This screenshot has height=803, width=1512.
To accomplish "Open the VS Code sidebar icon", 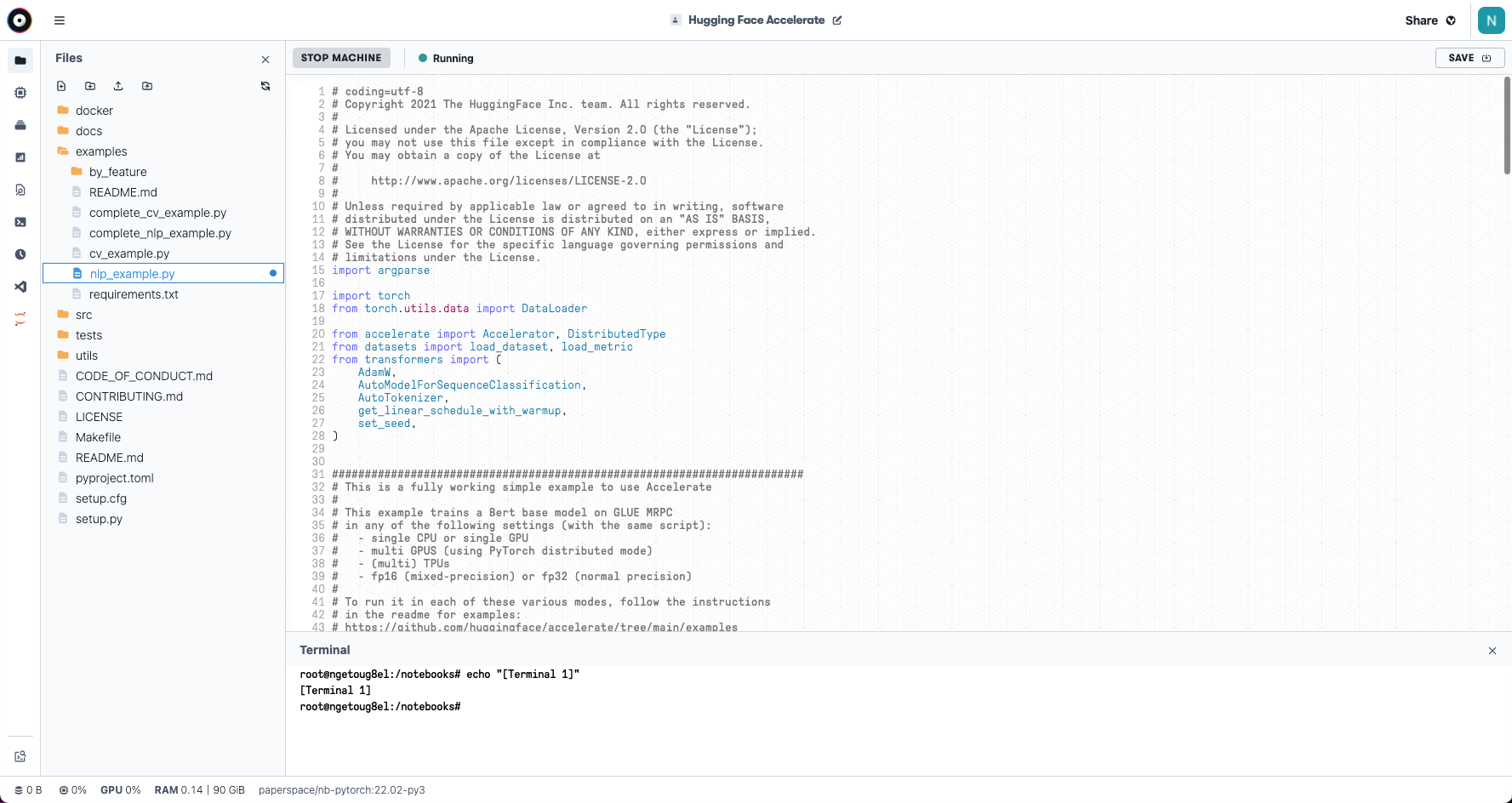I will tap(20, 287).
